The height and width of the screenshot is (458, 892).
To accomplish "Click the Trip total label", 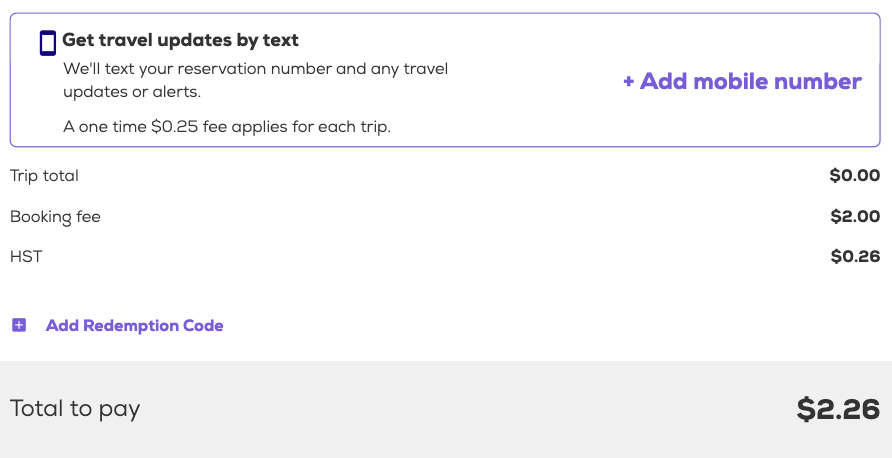I will coord(44,176).
